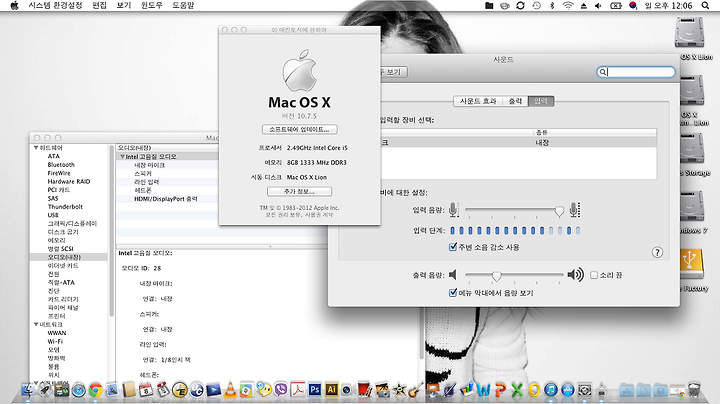The width and height of the screenshot is (720, 404).
Task: Open Launchpad rocket icon in dock
Action: [45, 390]
